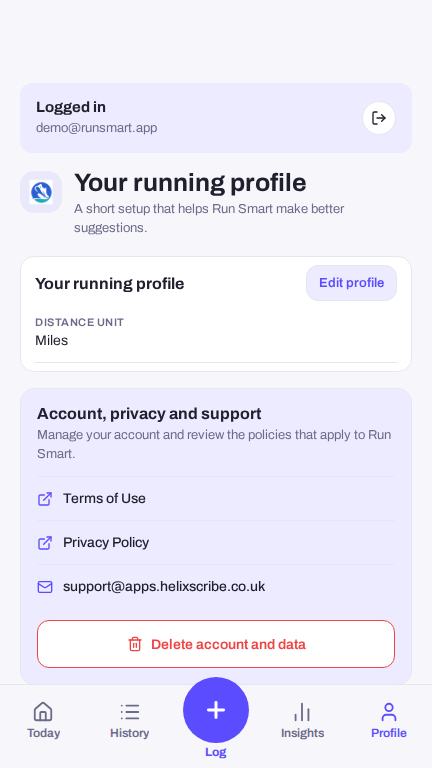
Task: Click Delete account and data button
Action: tap(216, 644)
